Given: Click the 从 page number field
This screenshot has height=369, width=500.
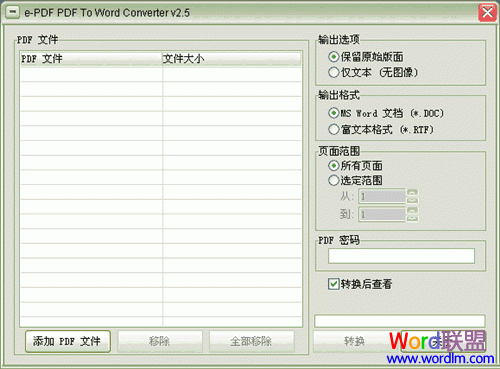Looking at the screenshot, I should (382, 196).
